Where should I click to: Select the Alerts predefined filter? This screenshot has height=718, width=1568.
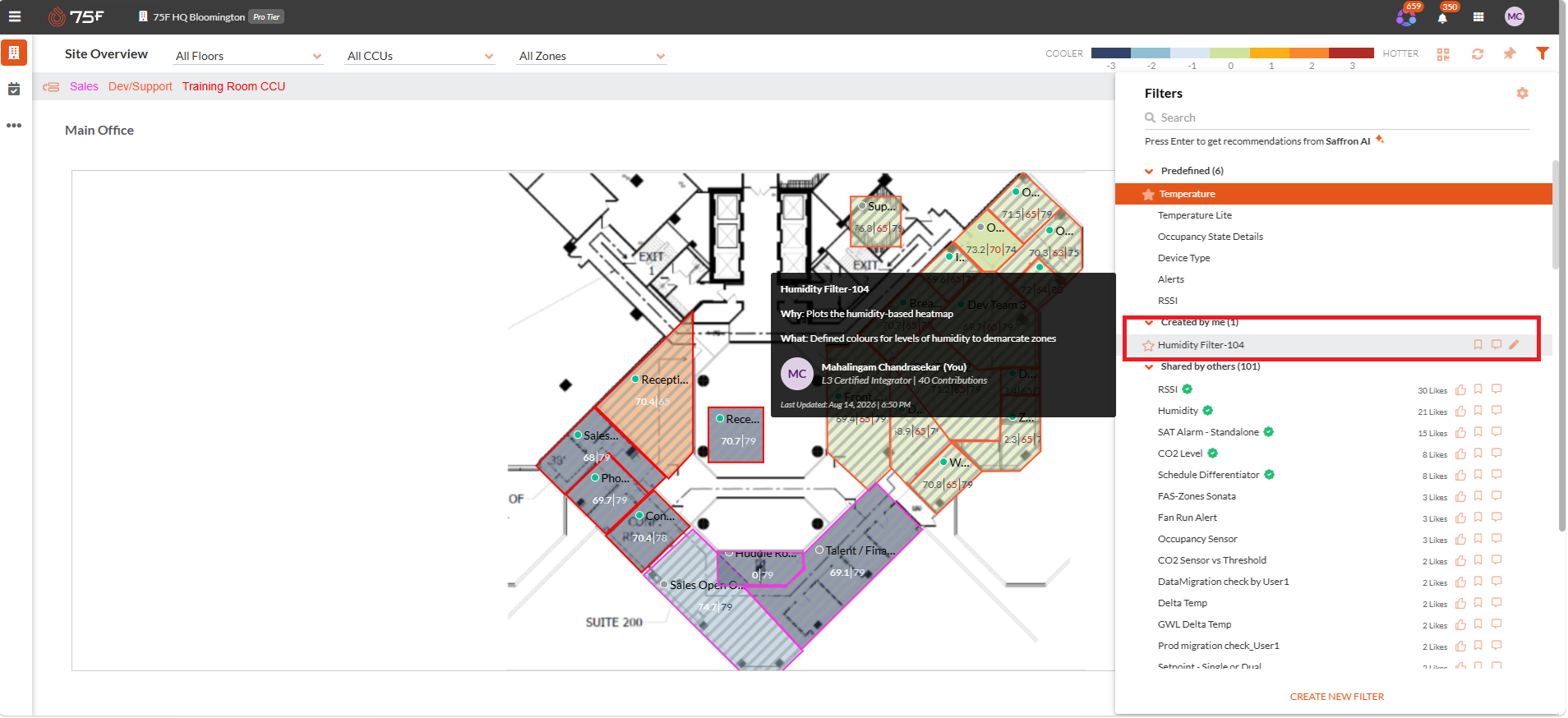(1171, 279)
